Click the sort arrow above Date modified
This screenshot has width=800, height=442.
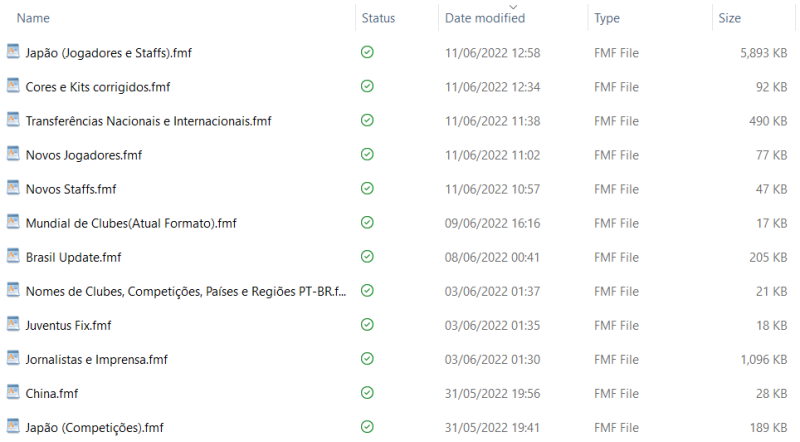point(514,6)
